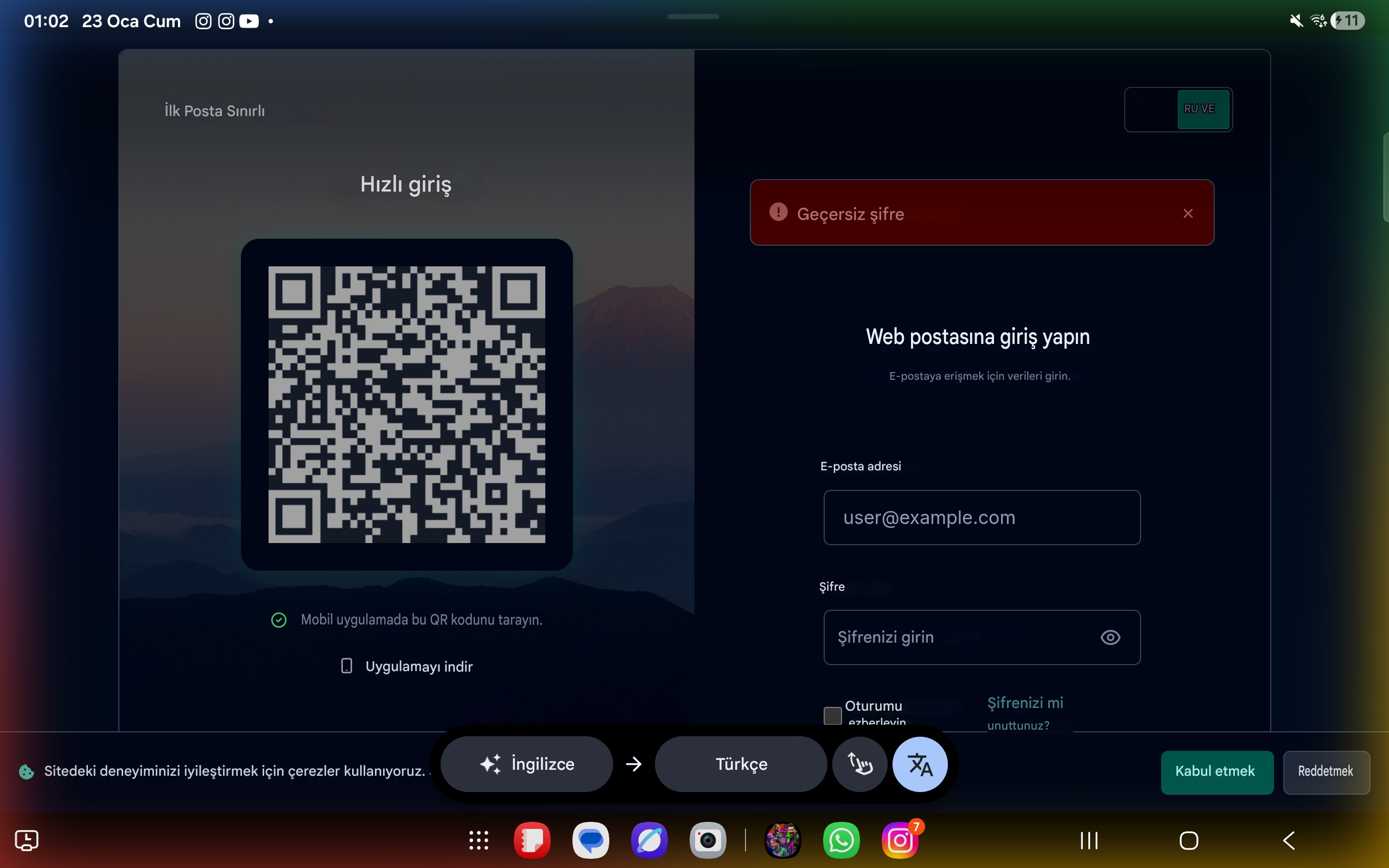Viewport: 1389px width, 868px height.
Task: Open the app drawer grid icon
Action: (x=479, y=840)
